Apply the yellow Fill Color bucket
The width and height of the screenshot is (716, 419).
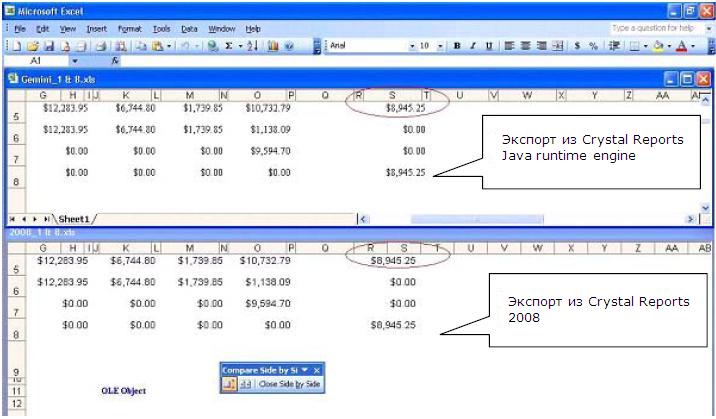pyautogui.click(x=658, y=46)
